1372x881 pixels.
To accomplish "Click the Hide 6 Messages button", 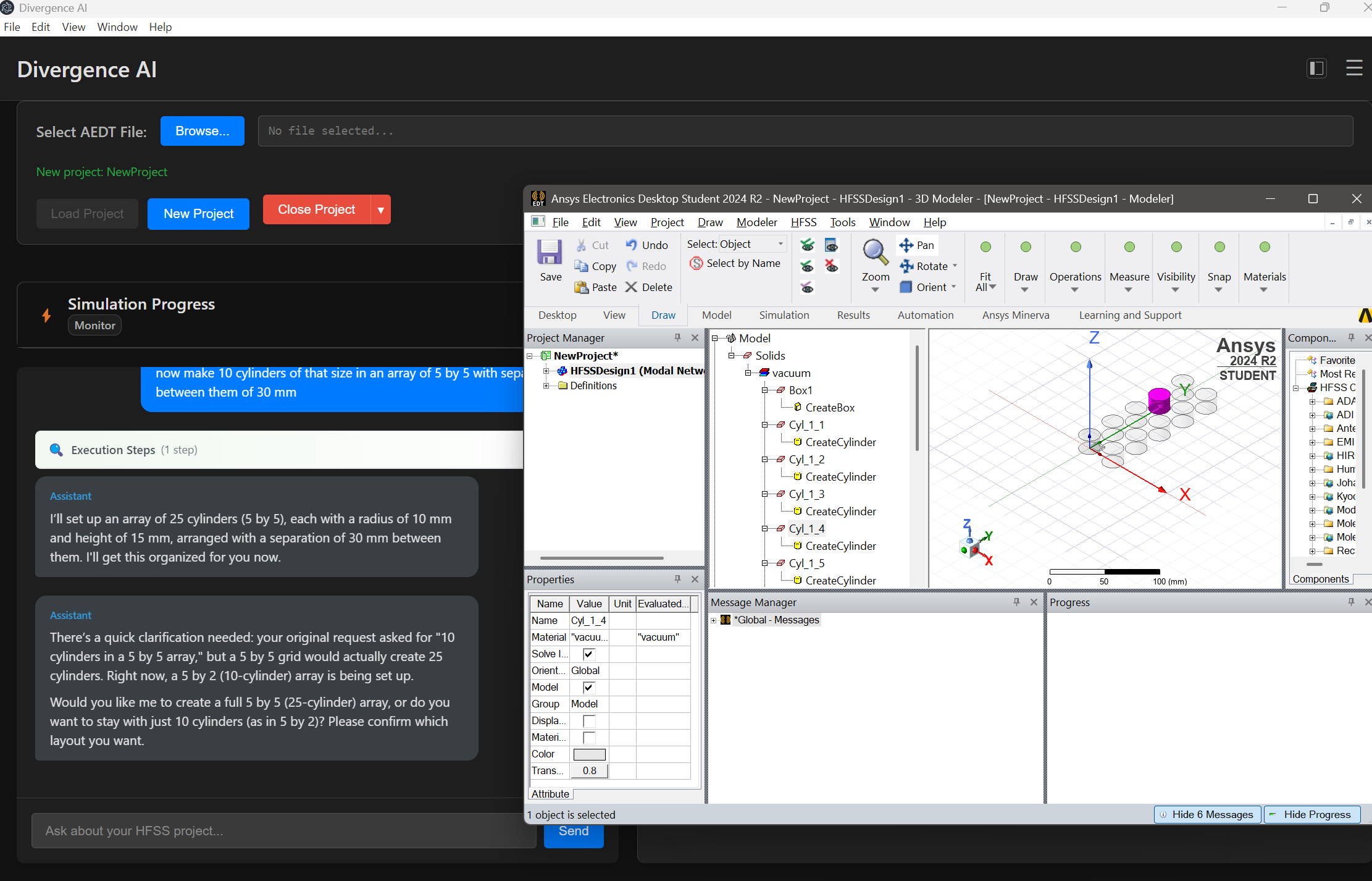I will pos(1207,814).
